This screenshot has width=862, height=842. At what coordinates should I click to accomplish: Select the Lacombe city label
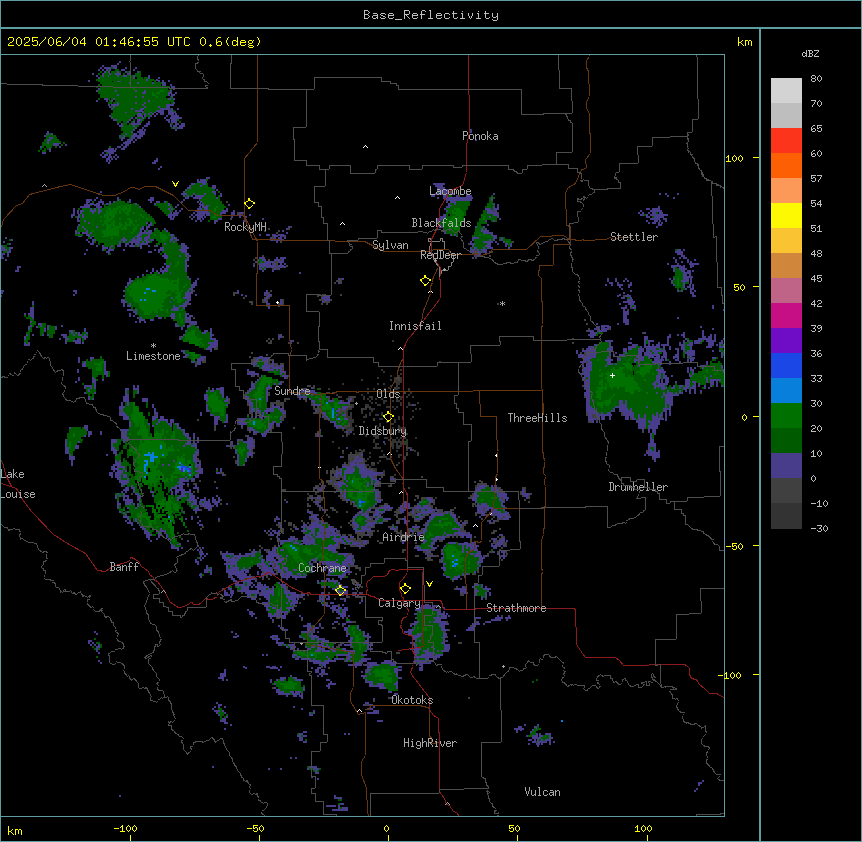[450, 191]
